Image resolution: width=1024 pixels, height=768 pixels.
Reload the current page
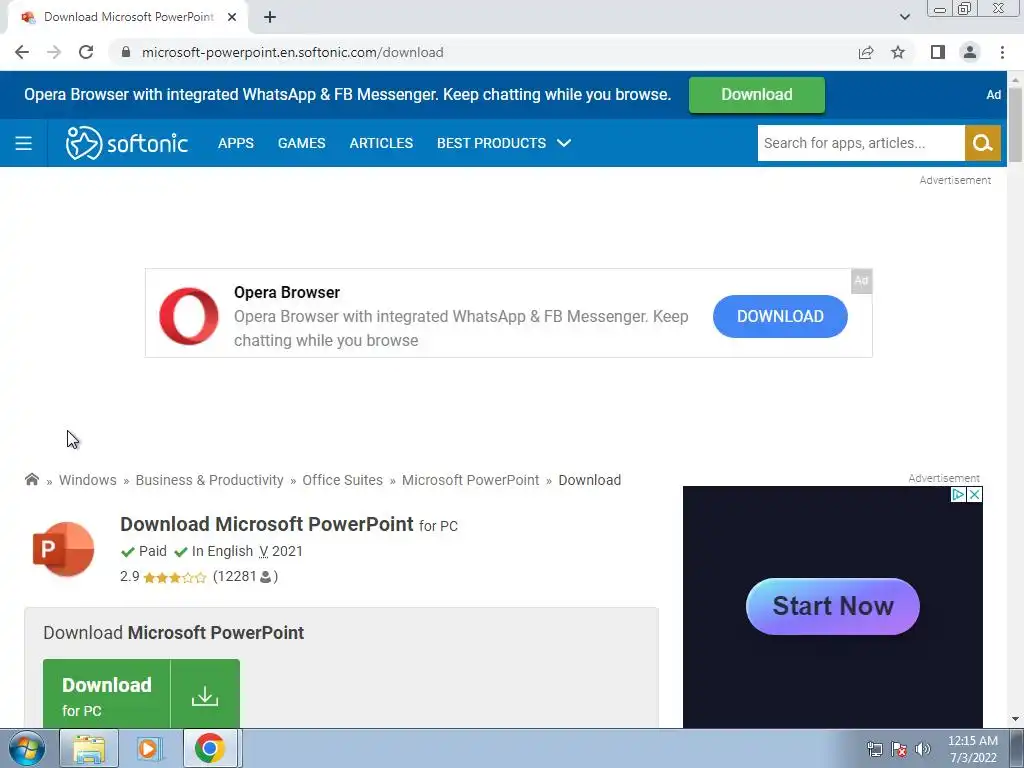(x=86, y=52)
